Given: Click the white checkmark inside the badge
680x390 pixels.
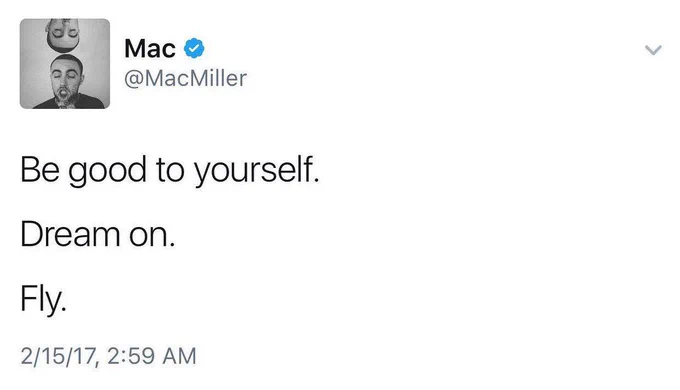Looking at the screenshot, I should pyautogui.click(x=194, y=48).
